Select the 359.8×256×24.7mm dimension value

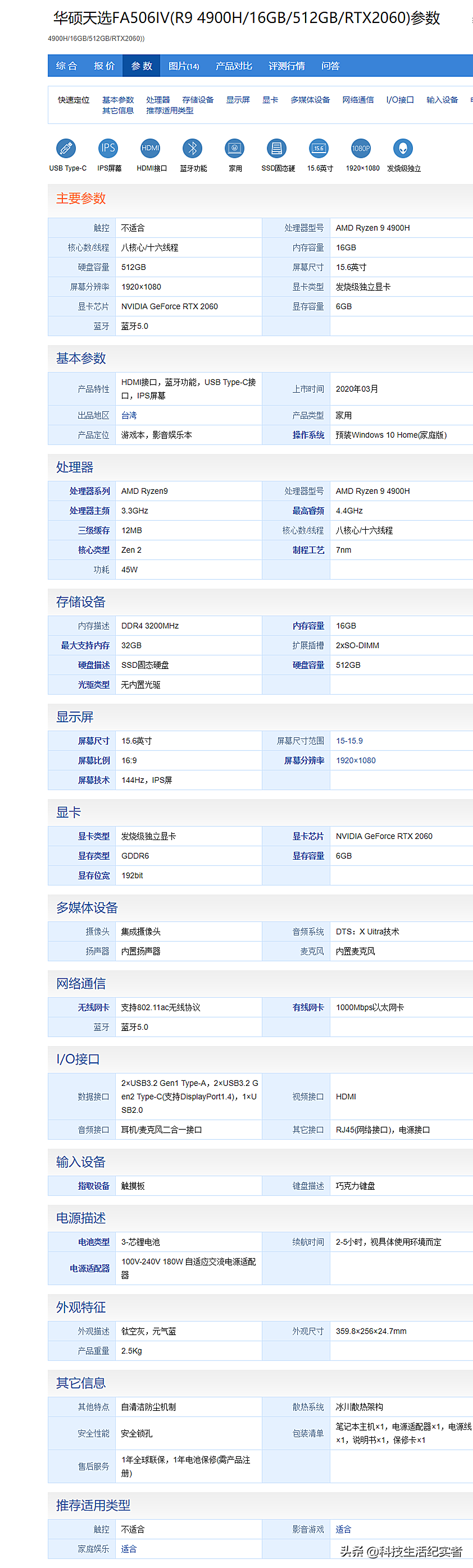pos(371,1331)
